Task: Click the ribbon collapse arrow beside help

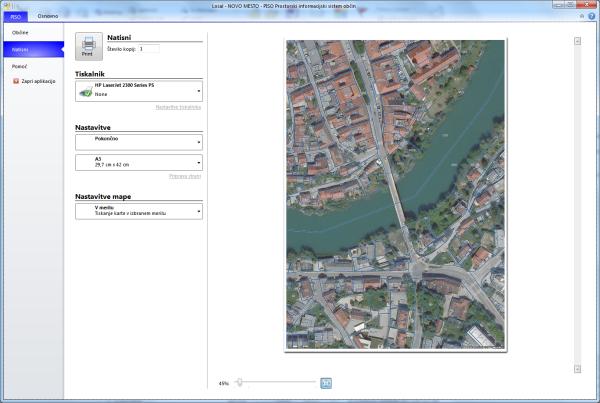Action: [x=583, y=15]
